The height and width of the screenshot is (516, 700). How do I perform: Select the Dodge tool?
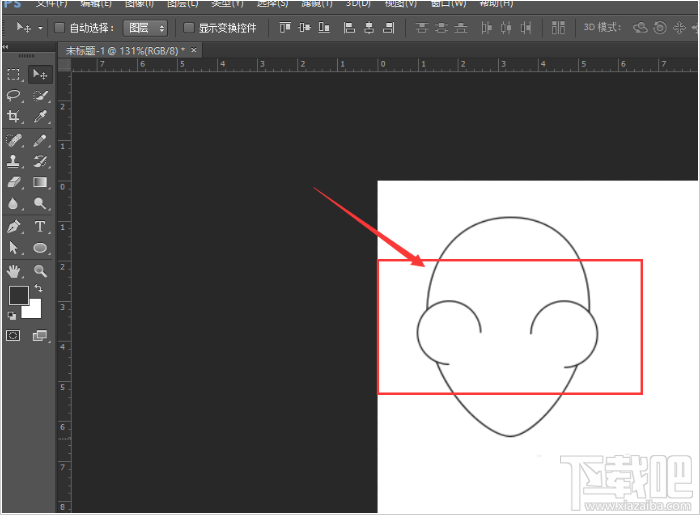[40, 204]
